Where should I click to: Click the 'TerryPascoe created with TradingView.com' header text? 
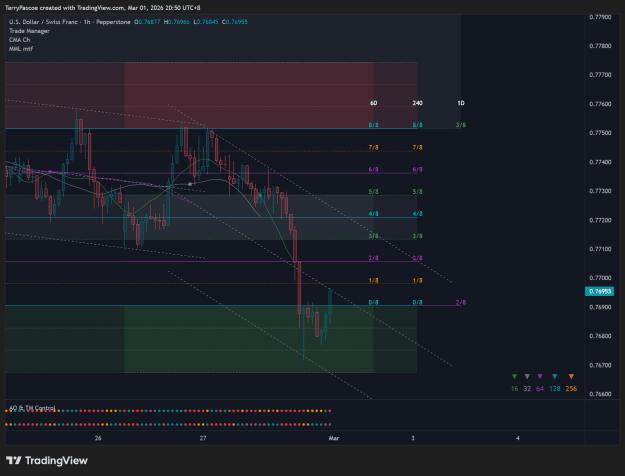pyautogui.click(x=64, y=8)
